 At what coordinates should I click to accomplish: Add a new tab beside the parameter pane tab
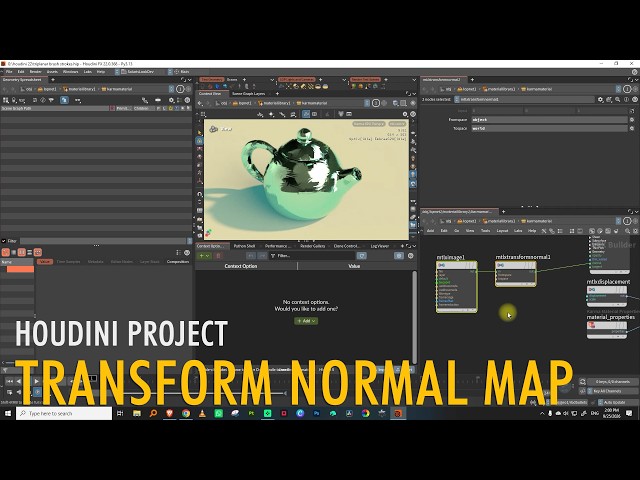tap(472, 80)
